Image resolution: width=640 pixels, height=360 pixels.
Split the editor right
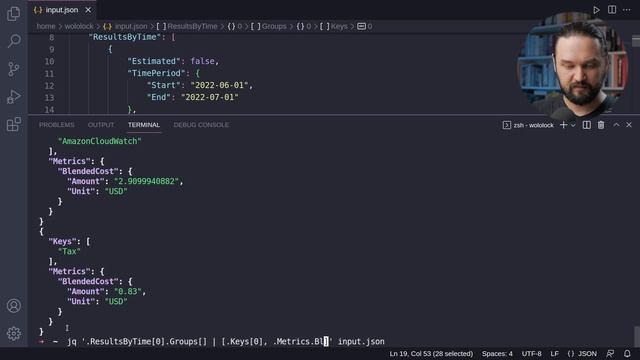click(x=611, y=10)
